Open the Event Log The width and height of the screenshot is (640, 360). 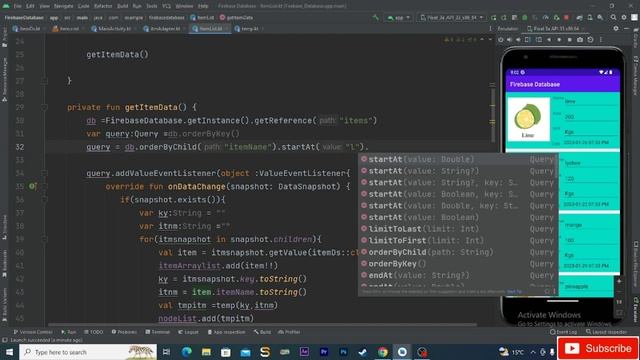tap(564, 332)
